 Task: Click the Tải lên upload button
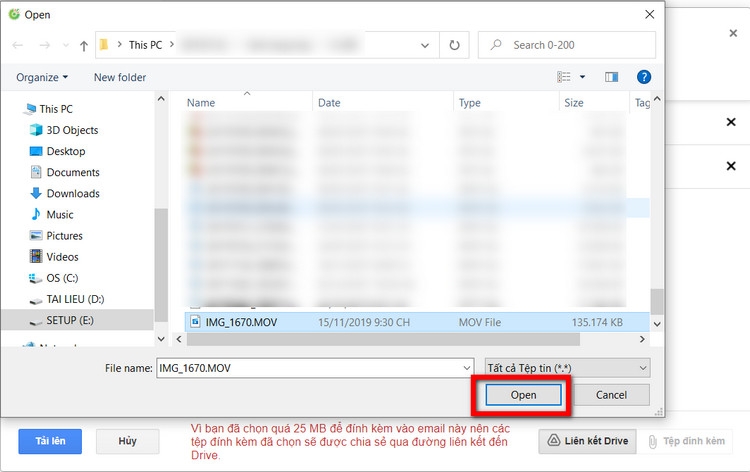[50, 441]
